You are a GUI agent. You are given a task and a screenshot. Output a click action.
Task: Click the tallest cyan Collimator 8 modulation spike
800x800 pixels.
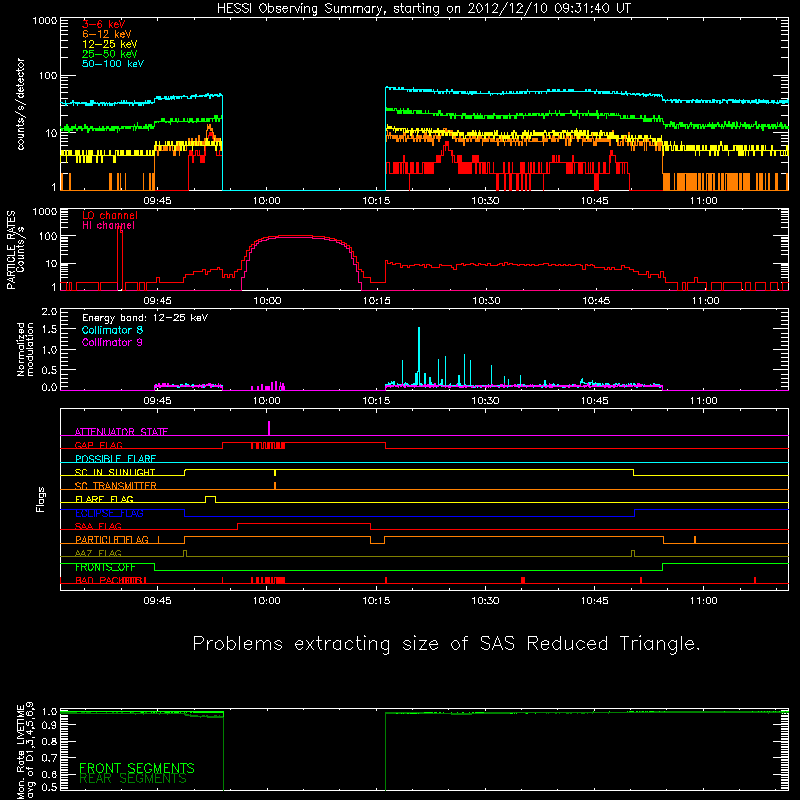[x=419, y=356]
